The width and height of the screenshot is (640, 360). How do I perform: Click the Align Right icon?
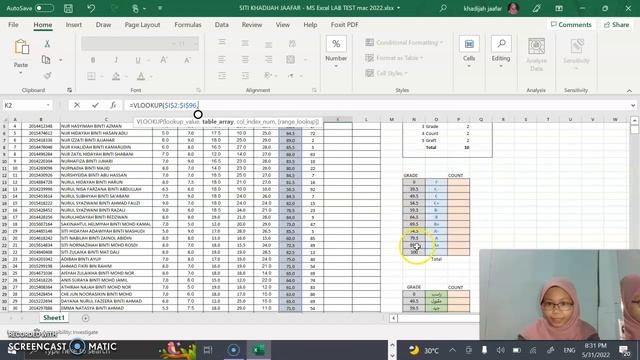click(x=268, y=60)
